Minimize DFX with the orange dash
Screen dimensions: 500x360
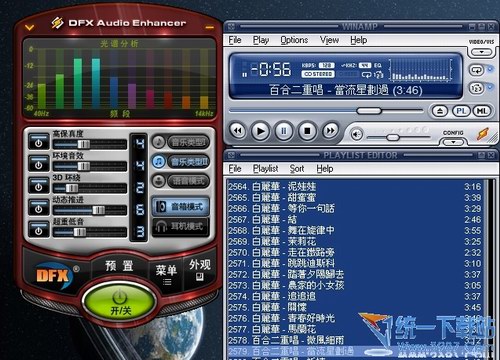coord(210,27)
